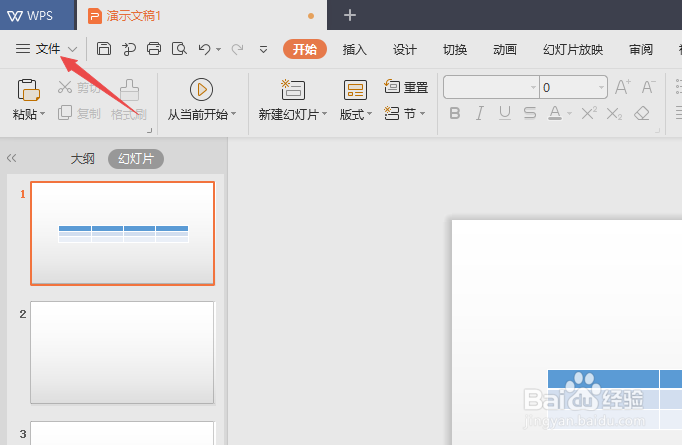Increase font size with A+ icon
The height and width of the screenshot is (445, 682).
click(622, 87)
